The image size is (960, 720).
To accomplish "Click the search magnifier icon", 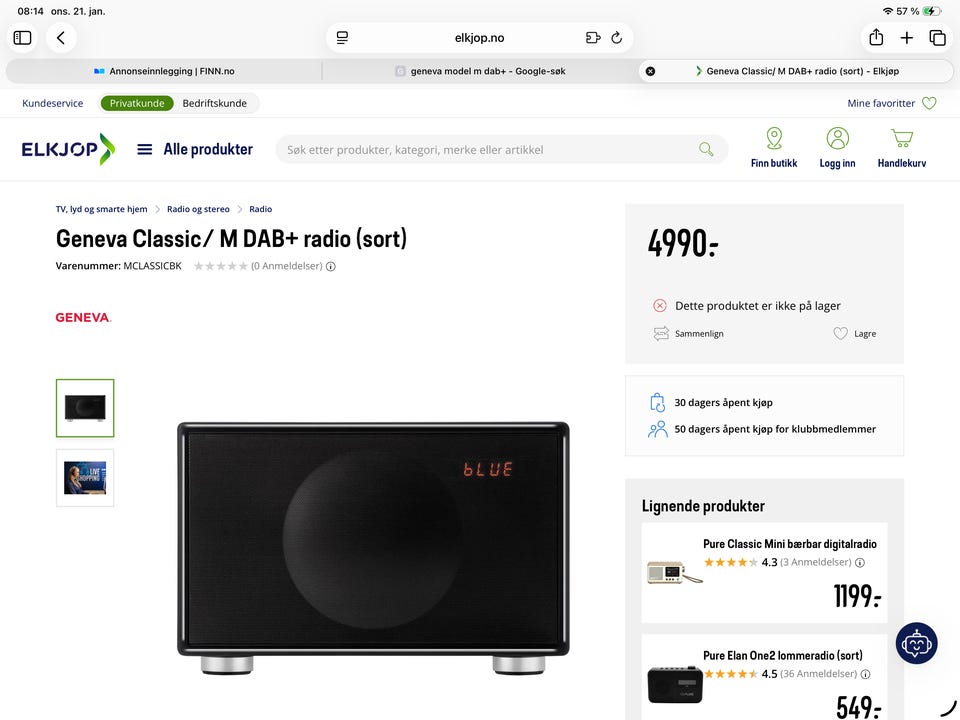I will click(706, 149).
